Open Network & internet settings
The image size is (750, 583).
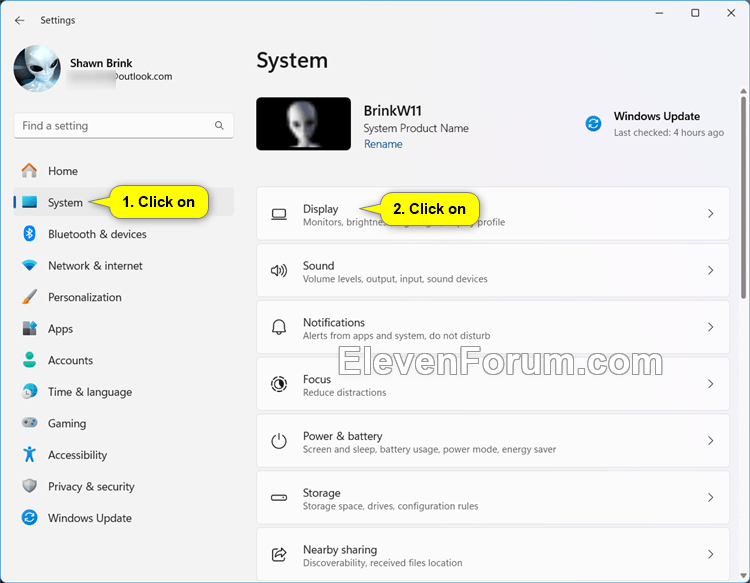tap(95, 265)
